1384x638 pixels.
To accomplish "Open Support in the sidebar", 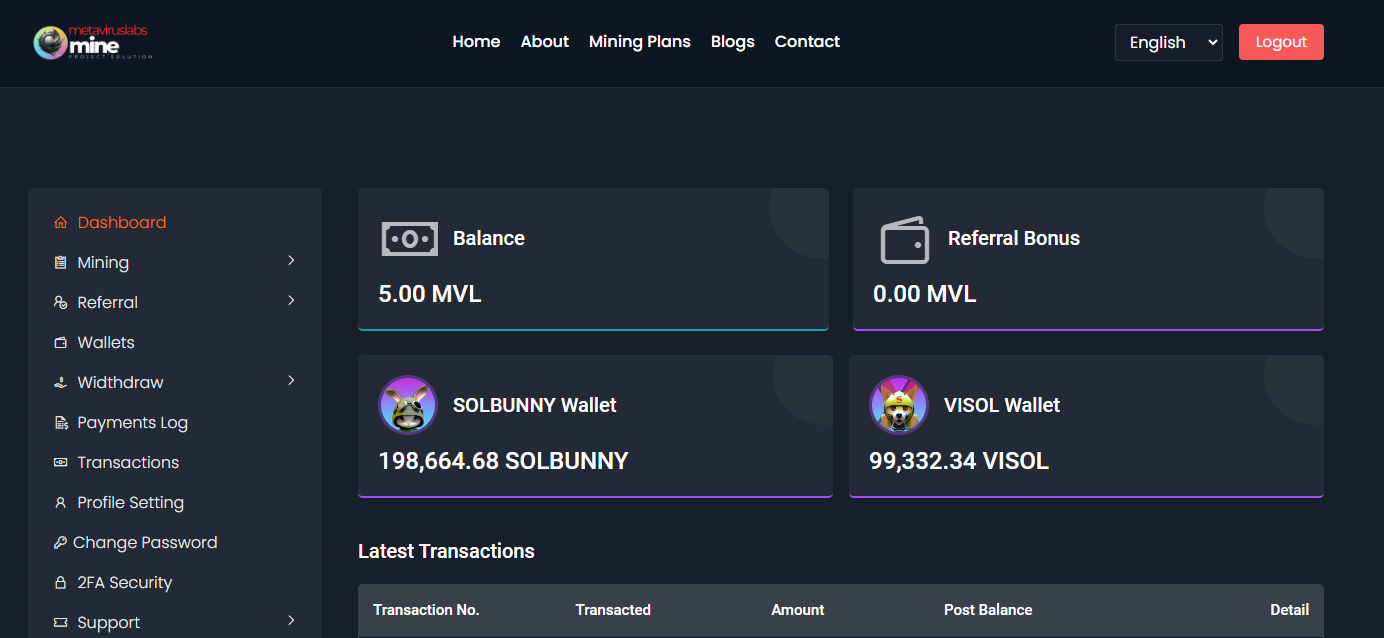I will point(109,622).
